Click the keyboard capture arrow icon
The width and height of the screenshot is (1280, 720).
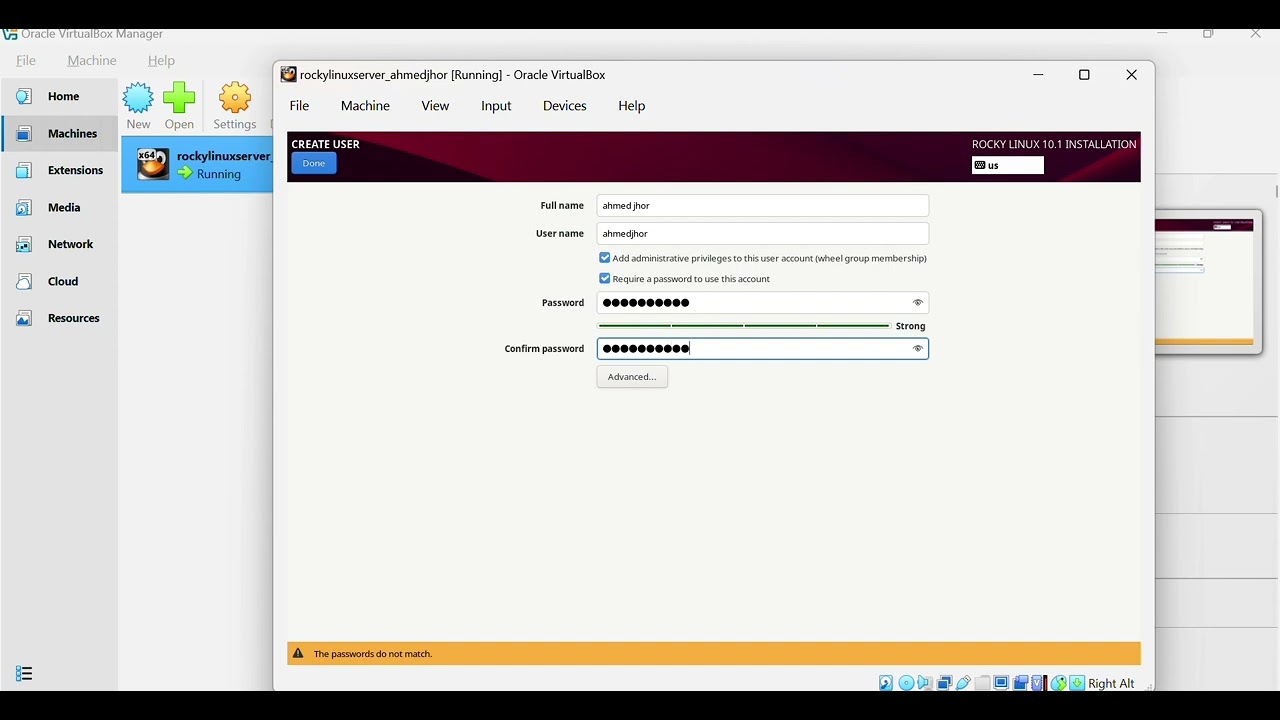click(1077, 683)
